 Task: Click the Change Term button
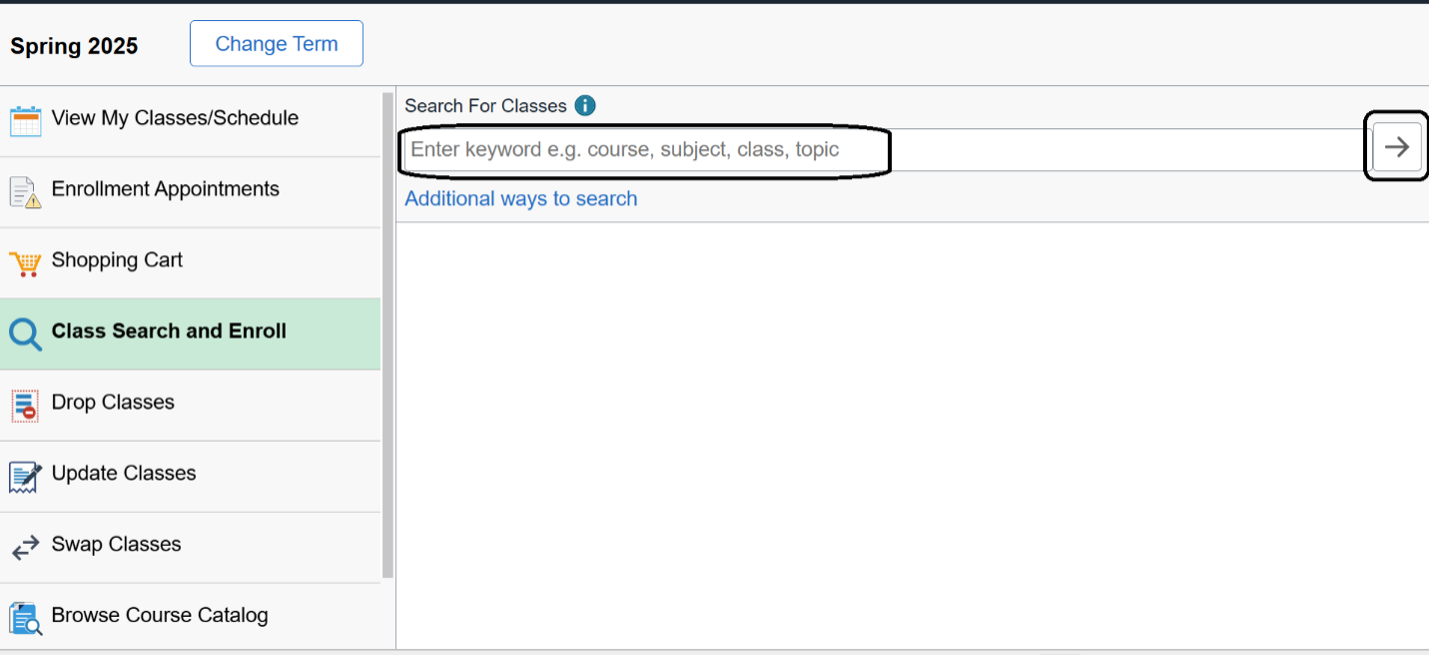(276, 44)
